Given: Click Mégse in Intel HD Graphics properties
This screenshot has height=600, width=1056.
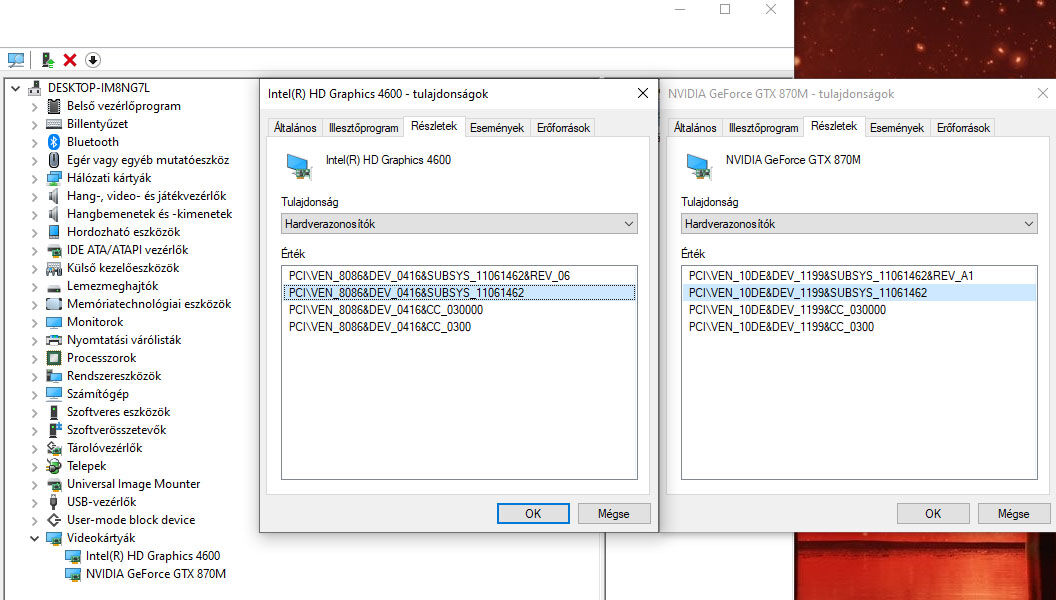Looking at the screenshot, I should 614,514.
